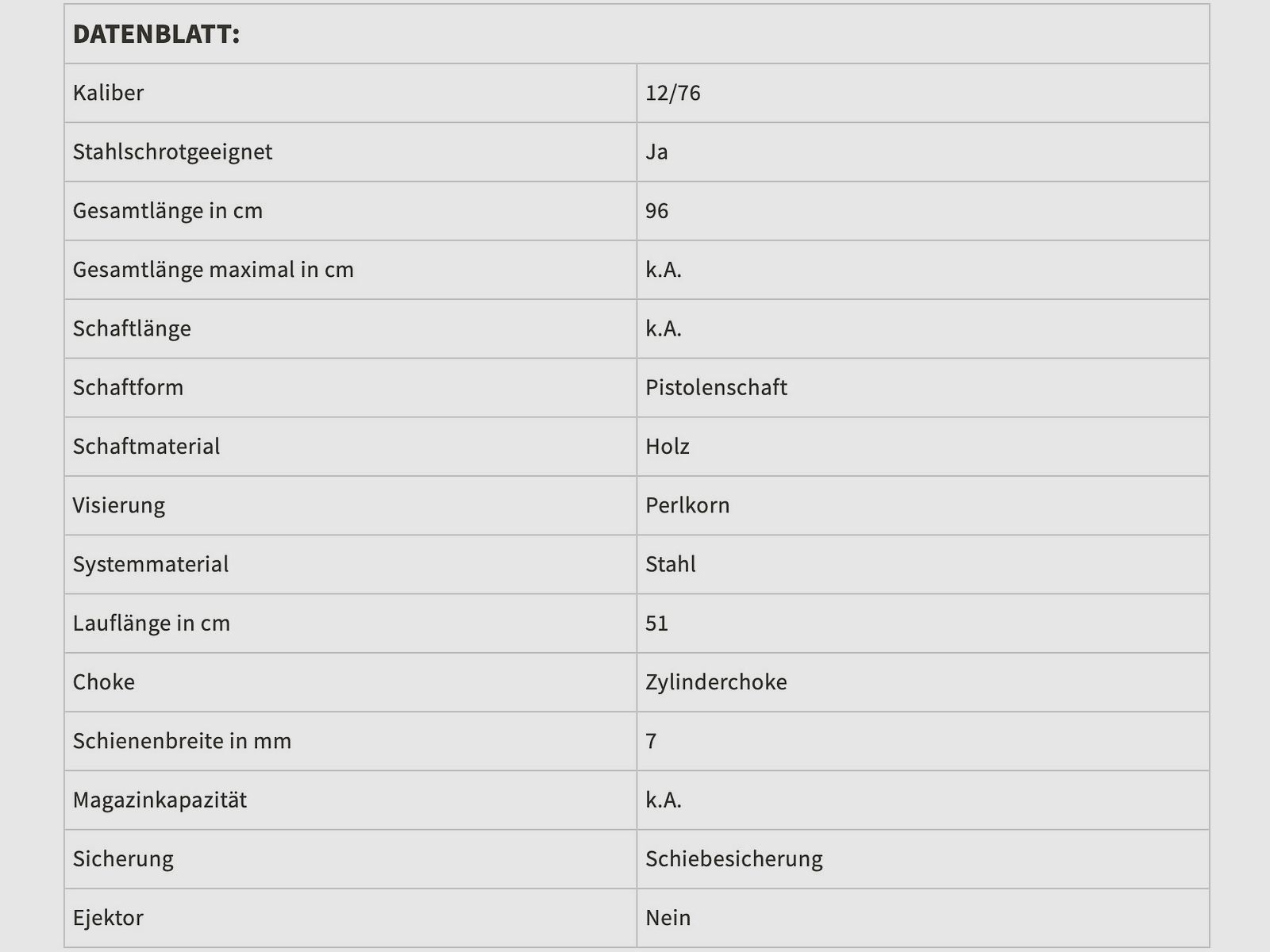This screenshot has width=1270, height=952.
Task: Click the Schaftmaterial label
Action: [x=146, y=446]
